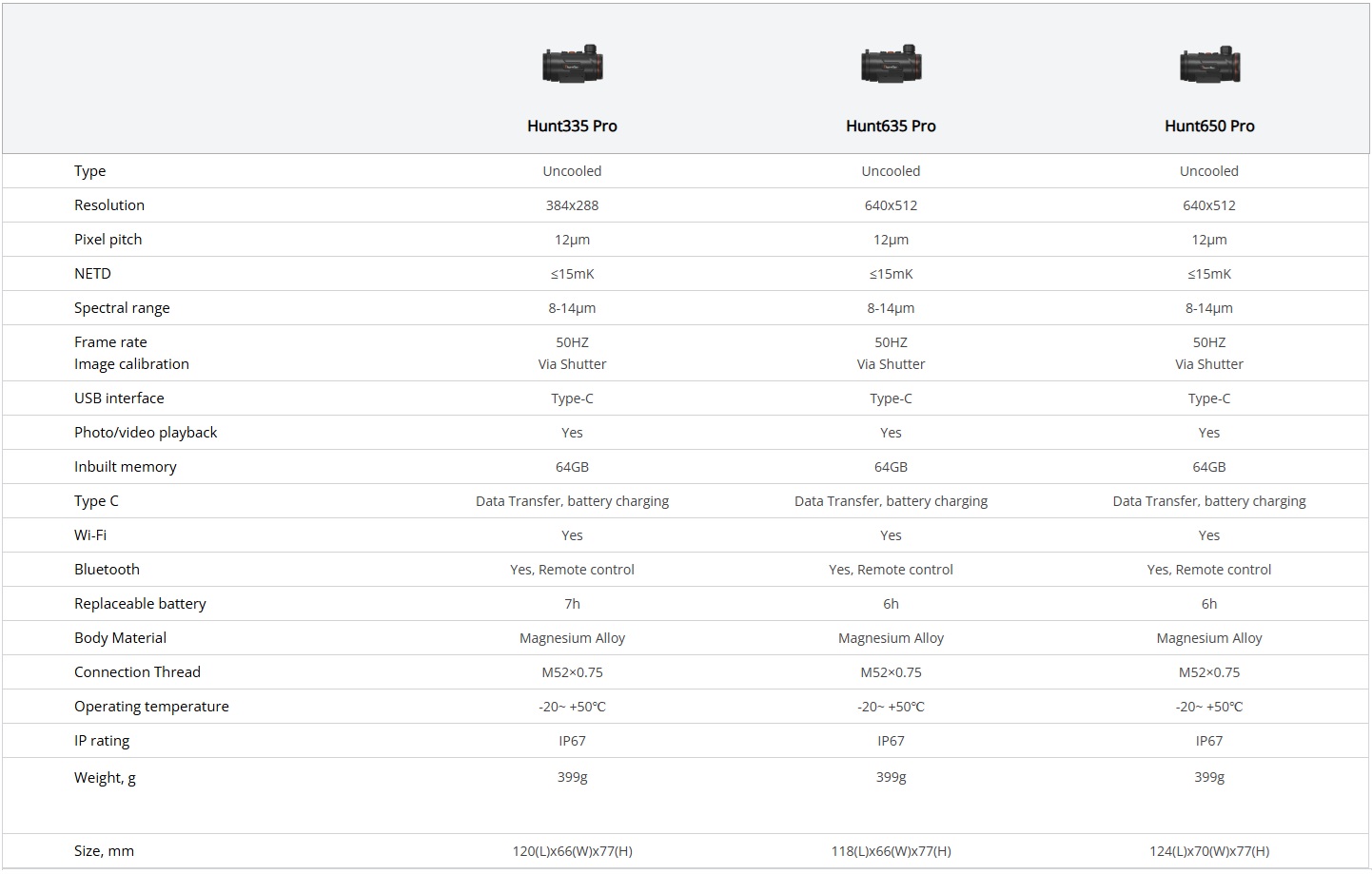The image size is (1372, 874).
Task: Open the Hunt635 Pro product title
Action: coord(891,126)
